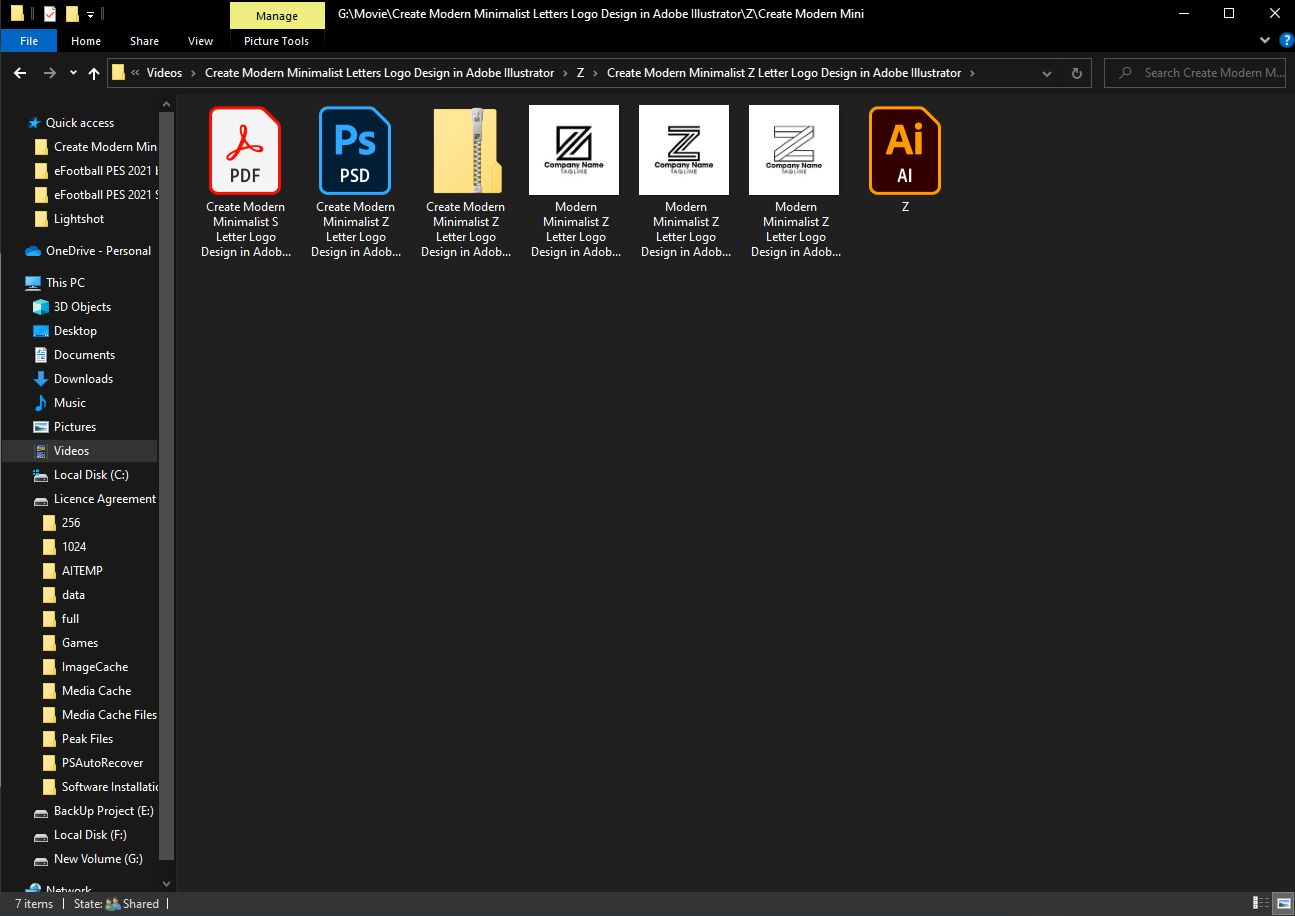Open Desktop in the navigation pane
Image resolution: width=1295 pixels, height=916 pixels.
[75, 331]
